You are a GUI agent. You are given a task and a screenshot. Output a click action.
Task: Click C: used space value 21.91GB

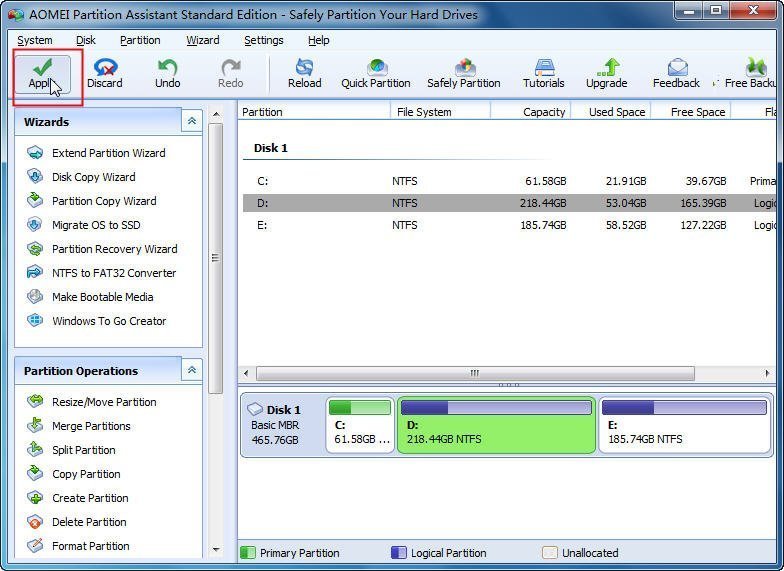point(626,181)
